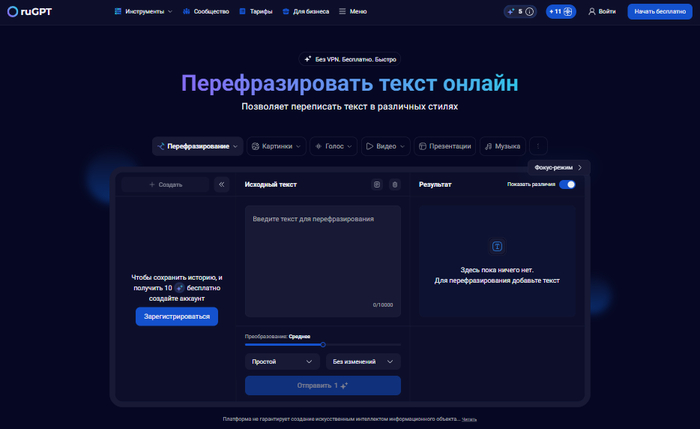Switch to the Презентации tab
Screen dimensions: 700x429
click(x=444, y=146)
